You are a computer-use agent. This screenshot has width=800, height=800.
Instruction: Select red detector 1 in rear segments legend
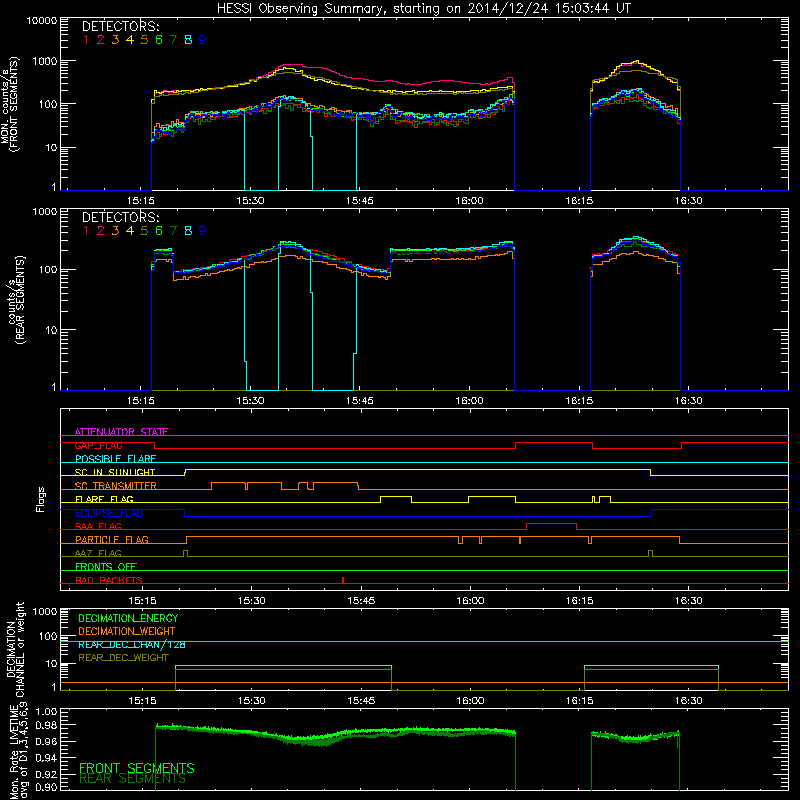click(x=86, y=231)
